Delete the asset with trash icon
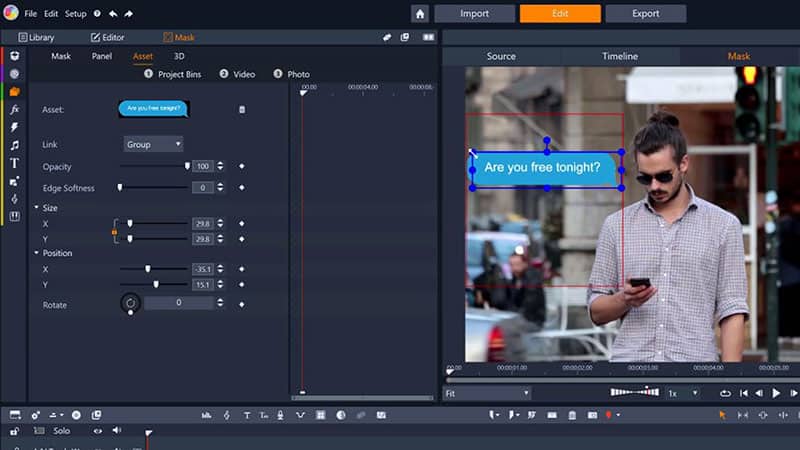Screen dimensions: 800x450 (x=241, y=109)
